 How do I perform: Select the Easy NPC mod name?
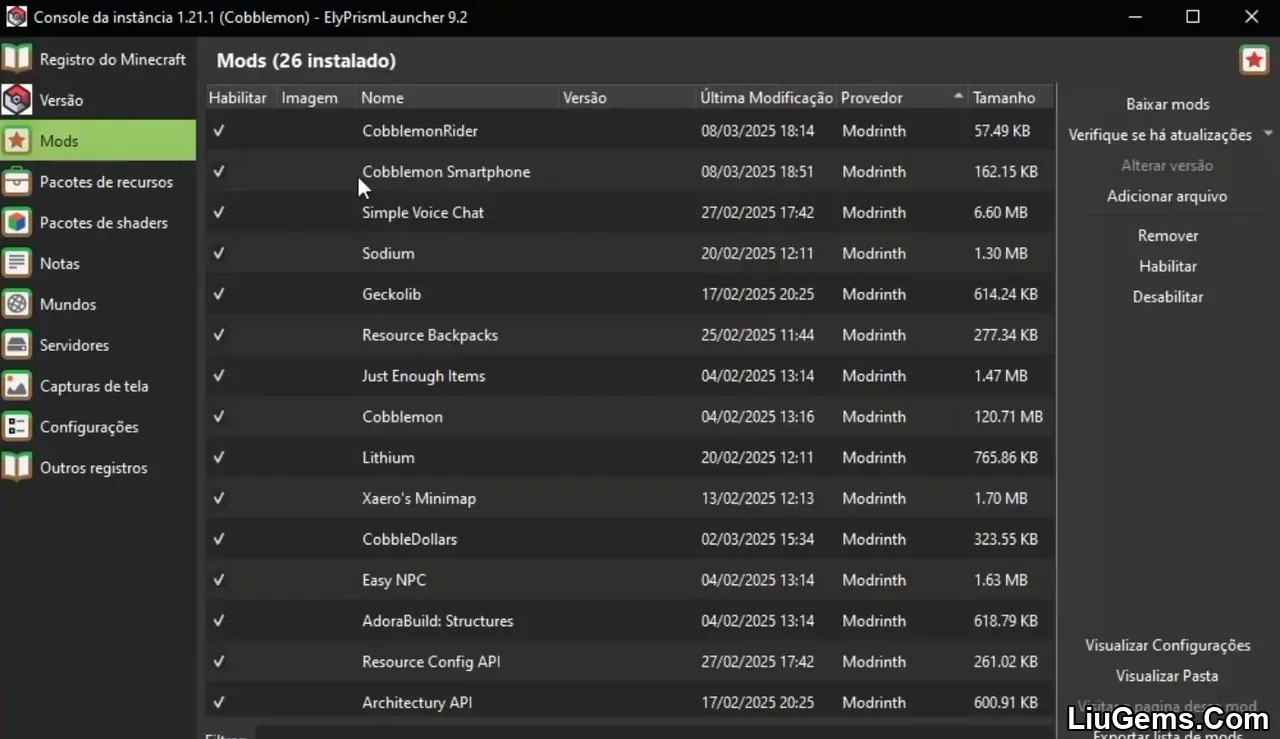tap(394, 580)
